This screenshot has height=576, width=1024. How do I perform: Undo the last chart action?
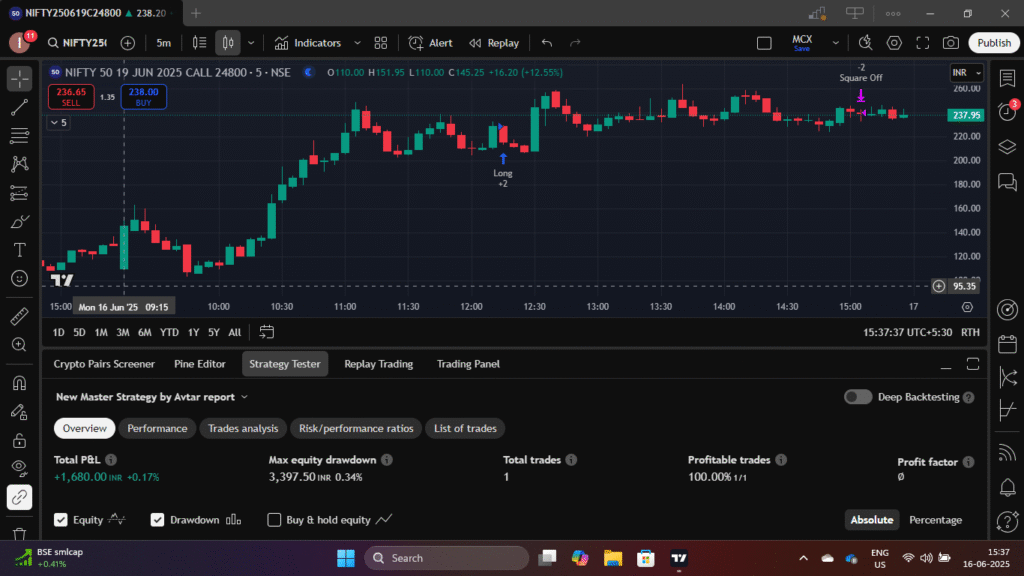(547, 43)
